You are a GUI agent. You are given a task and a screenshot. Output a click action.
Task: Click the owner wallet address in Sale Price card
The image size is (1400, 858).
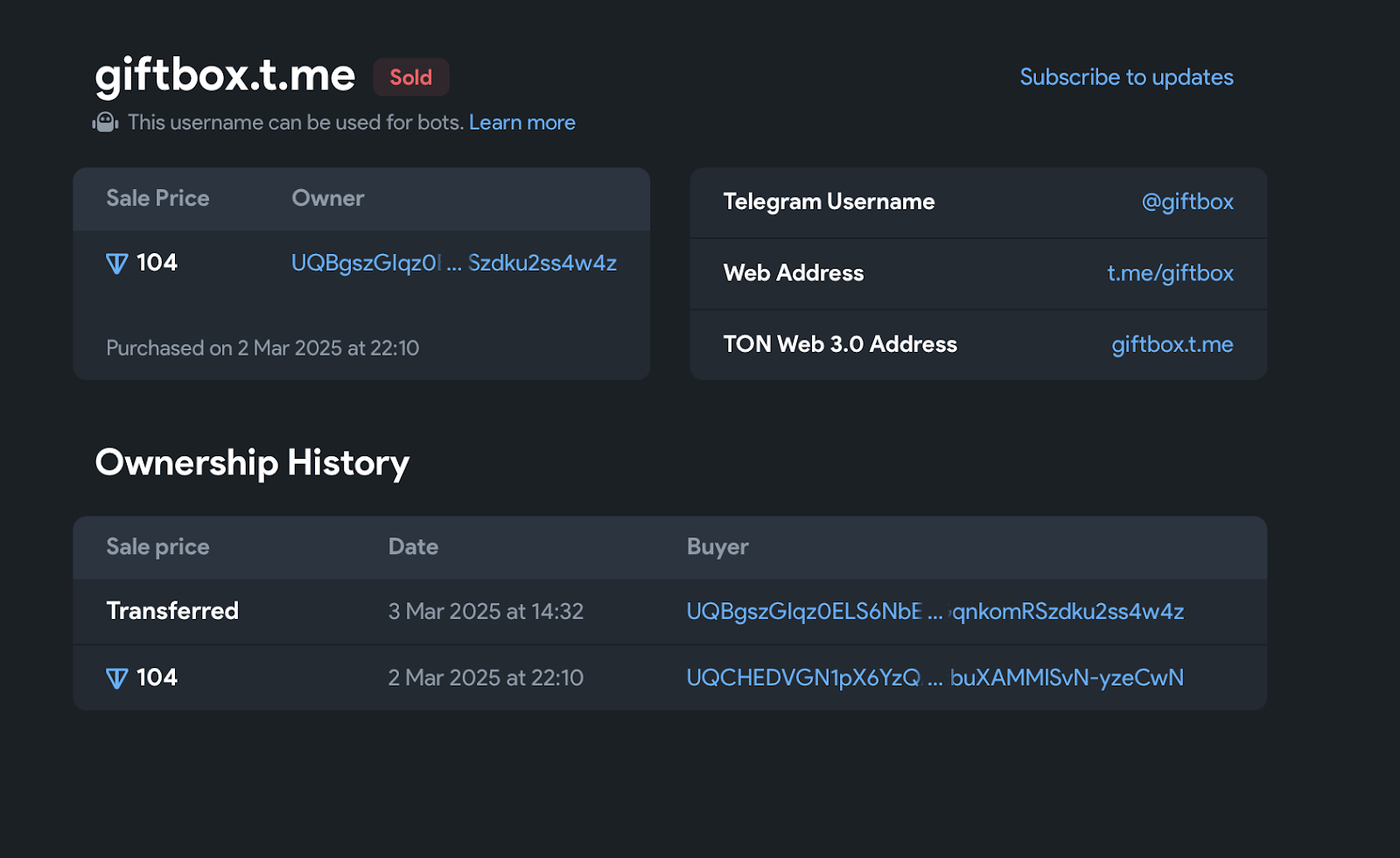(453, 262)
